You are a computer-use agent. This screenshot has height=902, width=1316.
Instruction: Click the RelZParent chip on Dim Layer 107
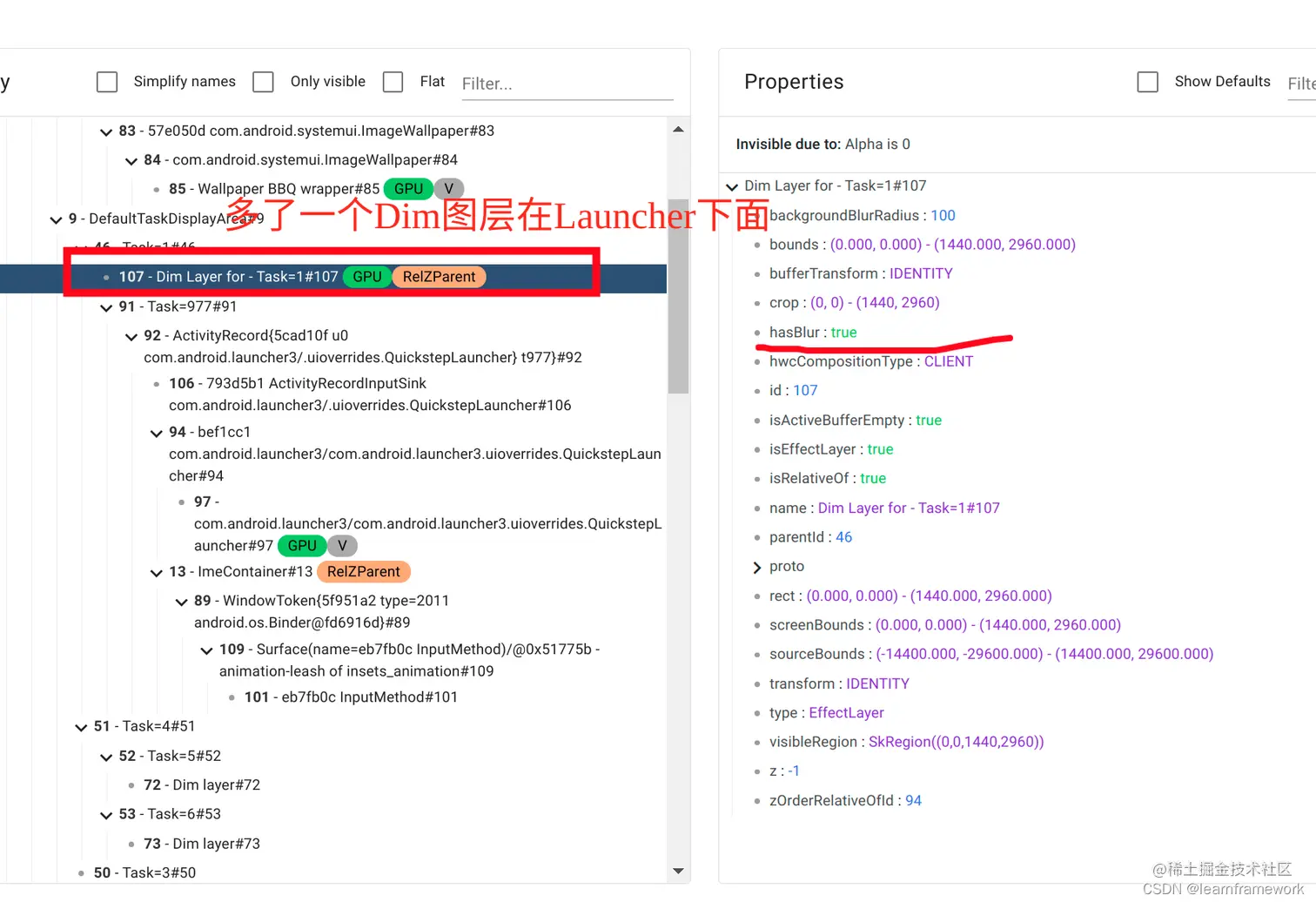(x=439, y=276)
